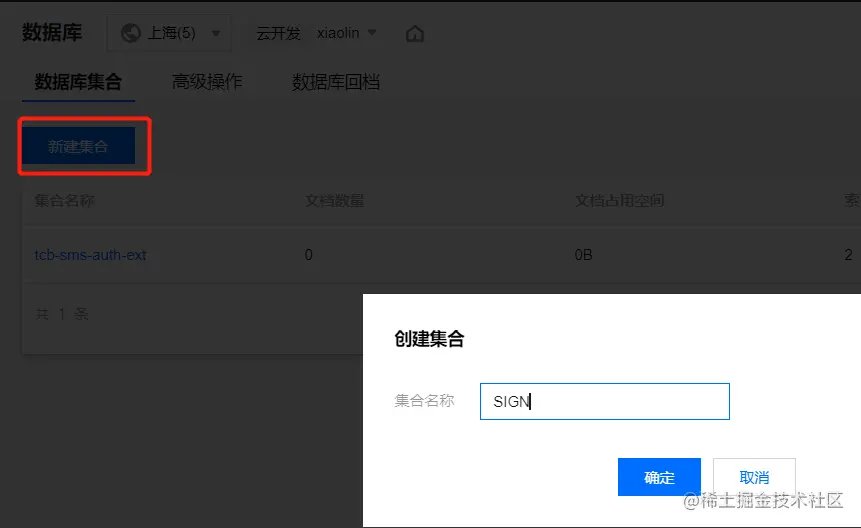Image resolution: width=861 pixels, height=528 pixels.
Task: Click the 文档数量 column header
Action: (335, 201)
